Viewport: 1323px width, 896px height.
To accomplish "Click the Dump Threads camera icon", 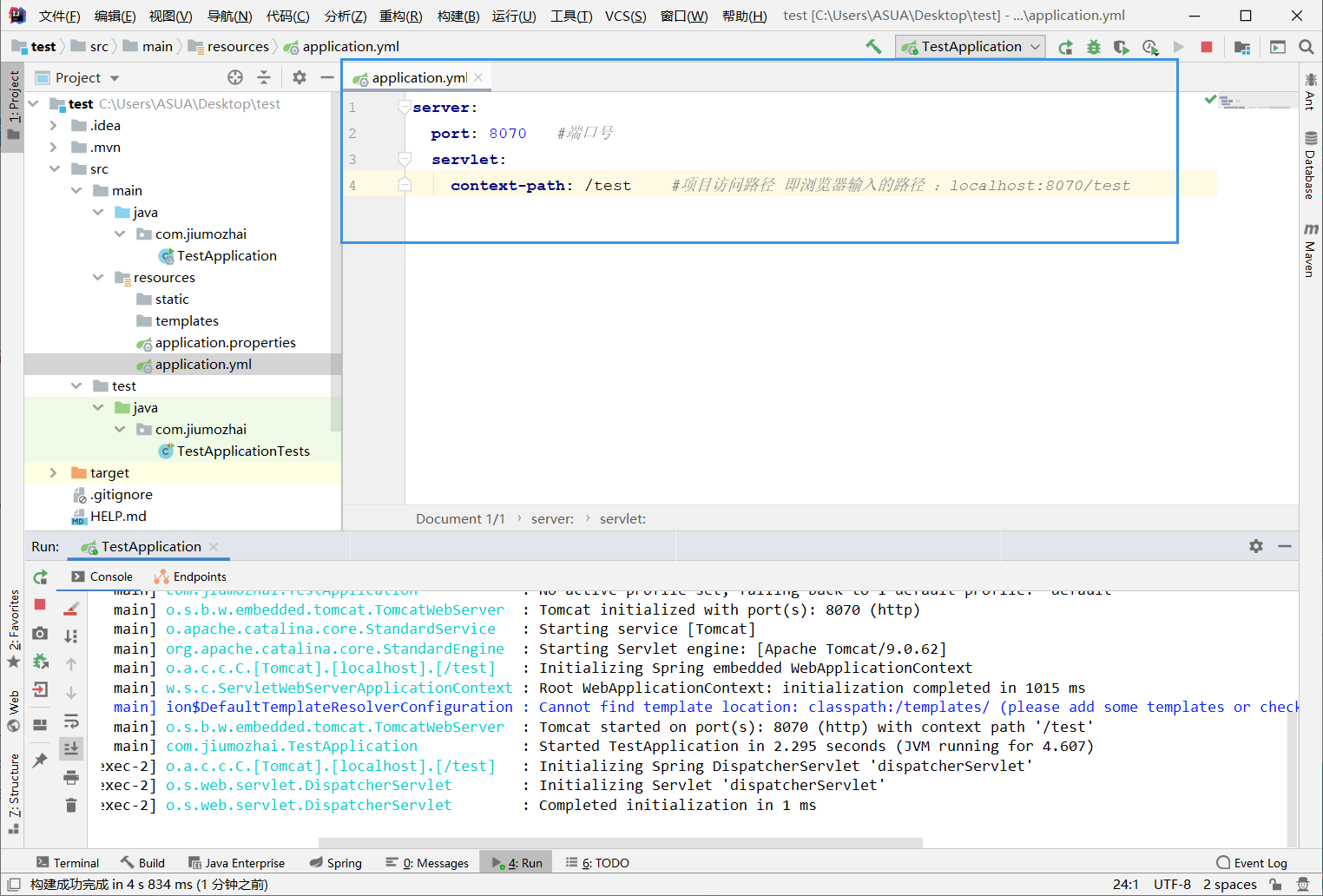I will point(40,634).
